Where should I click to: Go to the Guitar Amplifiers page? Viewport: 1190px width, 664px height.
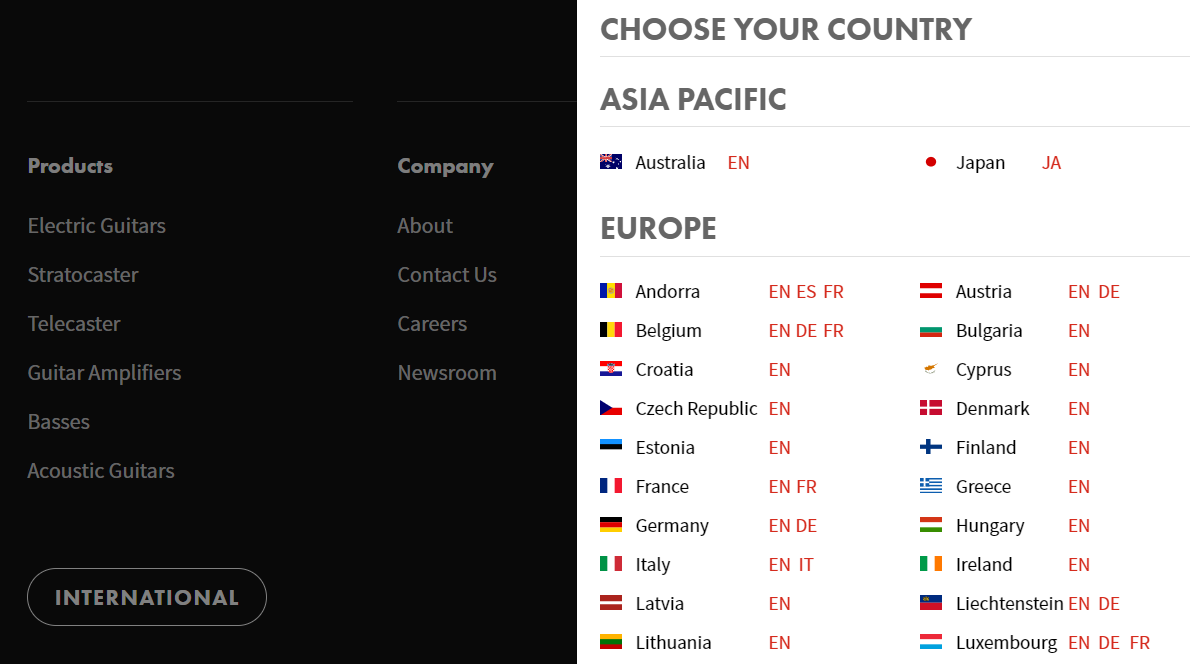(104, 373)
